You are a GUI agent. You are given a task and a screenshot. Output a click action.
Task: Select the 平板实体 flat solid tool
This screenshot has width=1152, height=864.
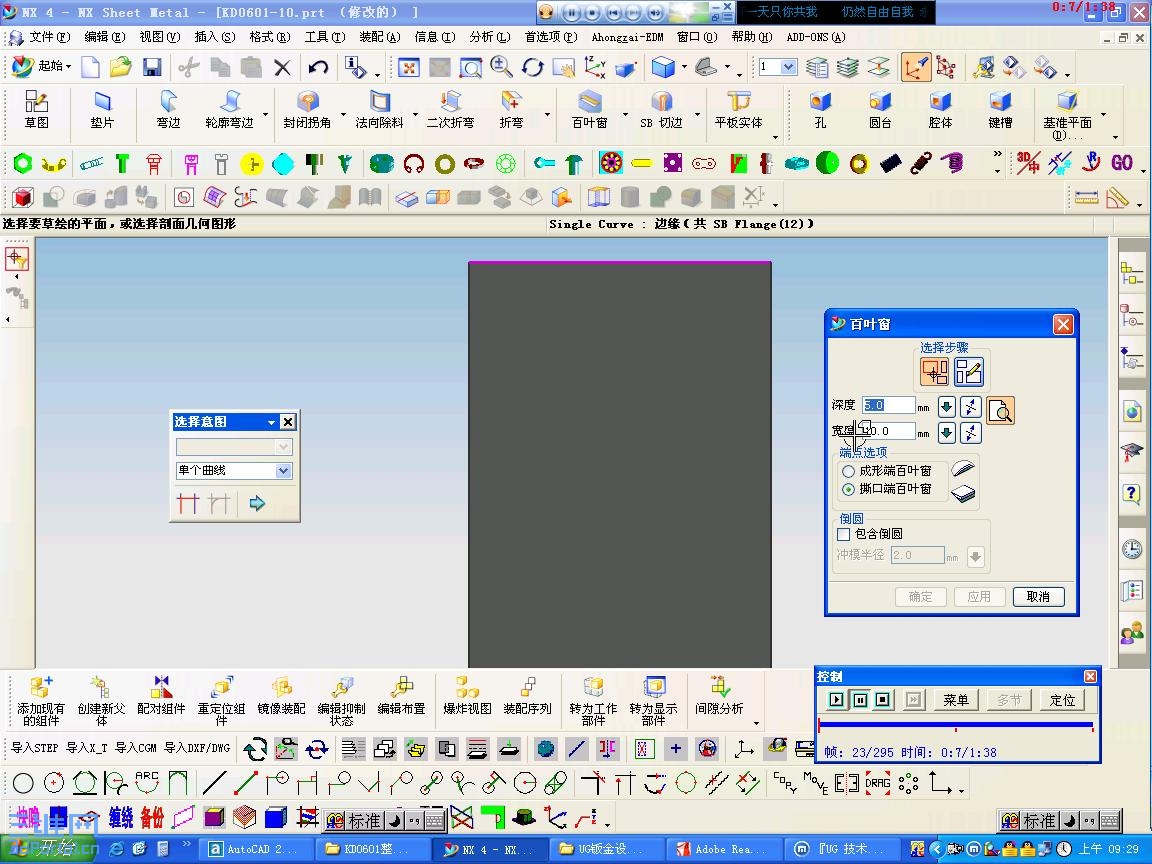[x=738, y=111]
